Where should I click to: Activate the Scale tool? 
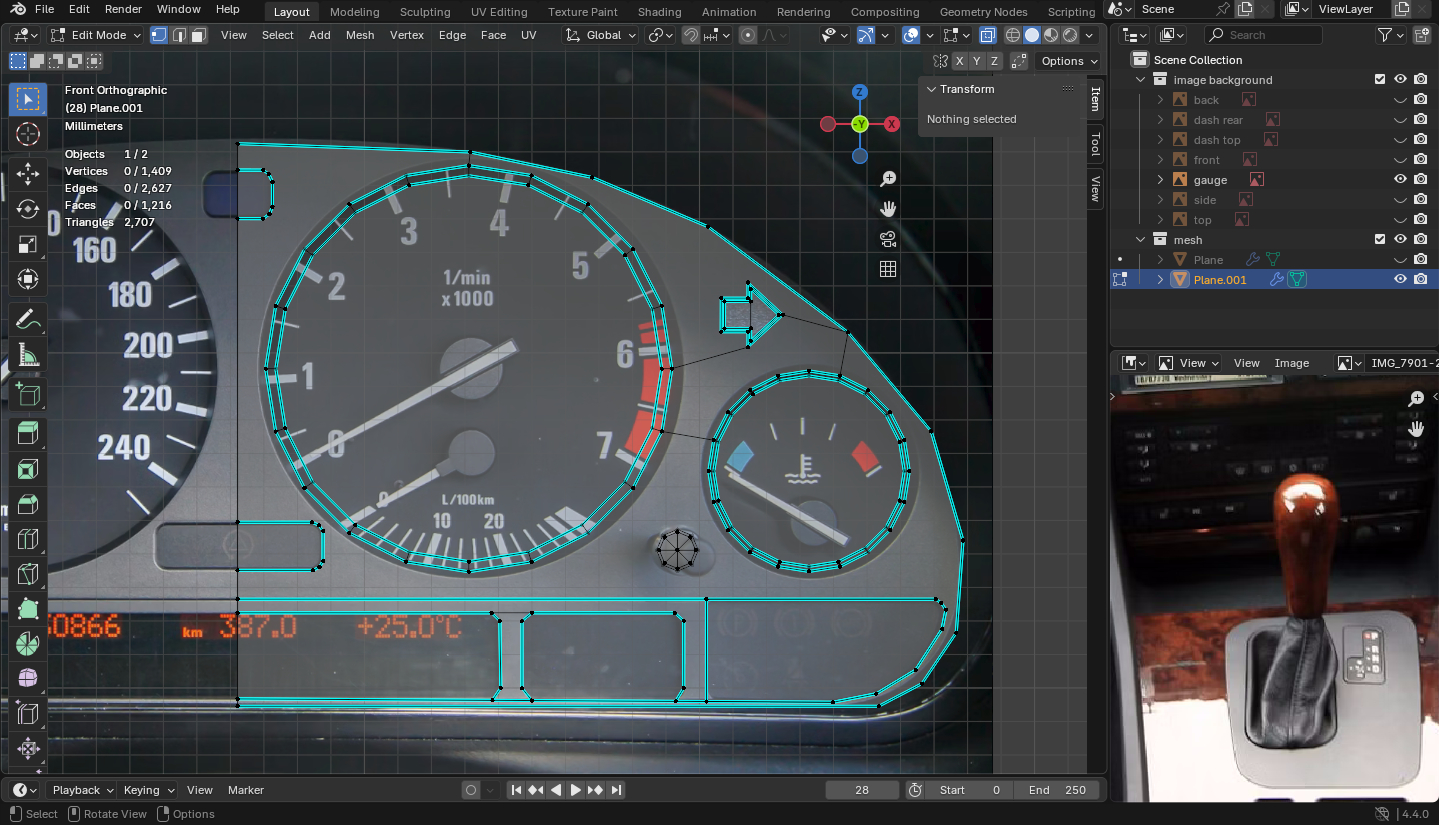click(28, 244)
